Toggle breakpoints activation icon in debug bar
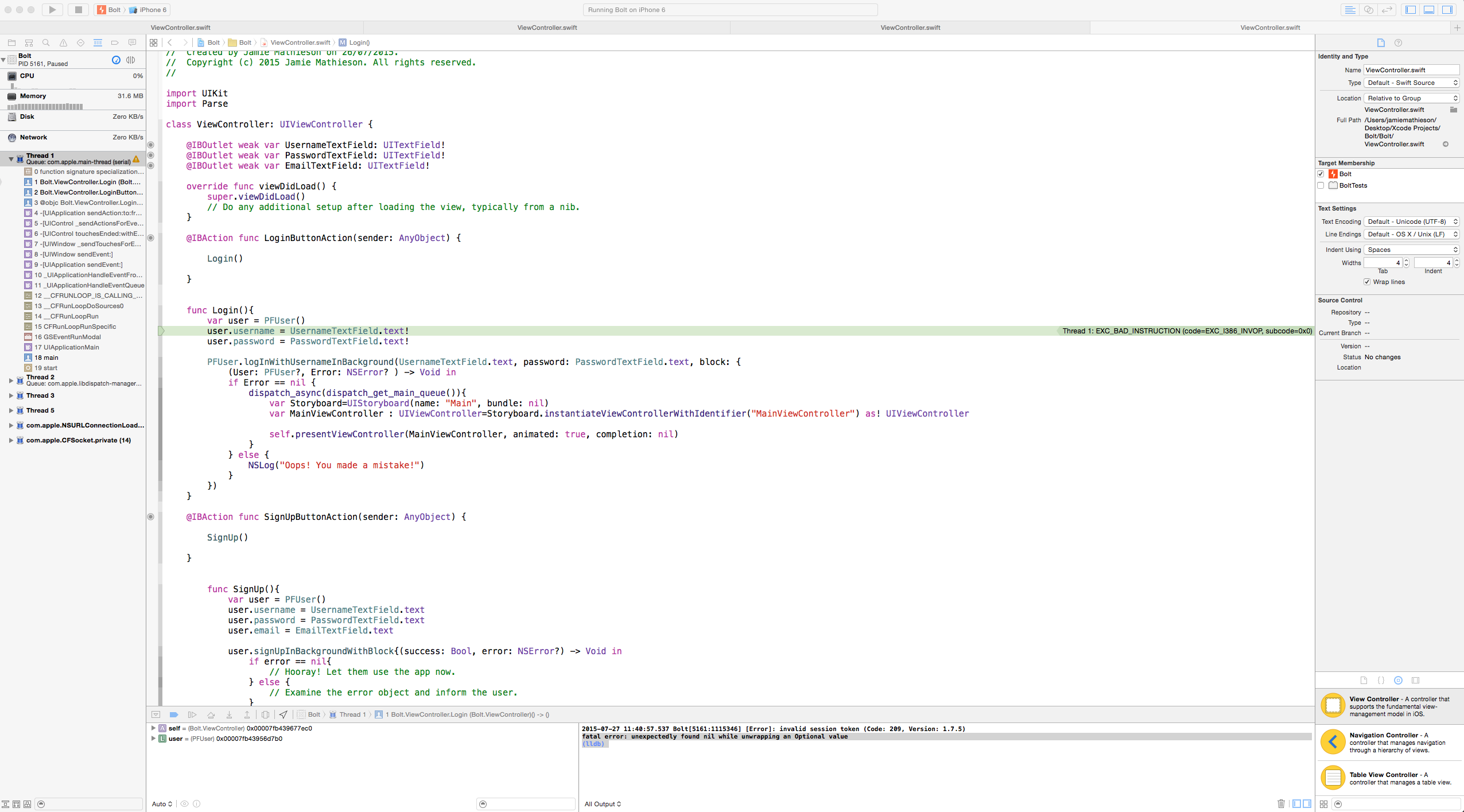1464x812 pixels. (174, 714)
